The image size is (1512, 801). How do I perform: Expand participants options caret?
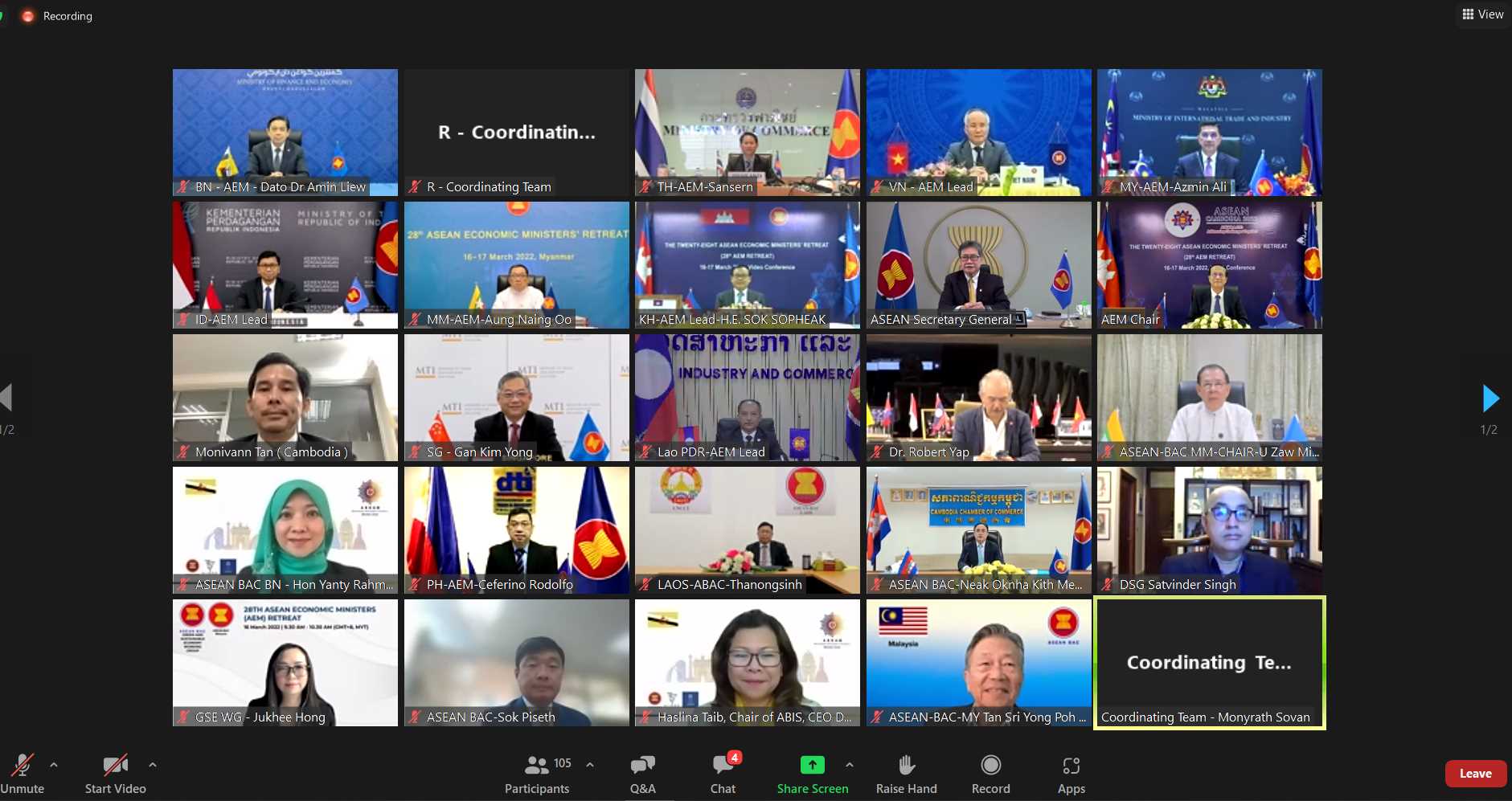590,765
